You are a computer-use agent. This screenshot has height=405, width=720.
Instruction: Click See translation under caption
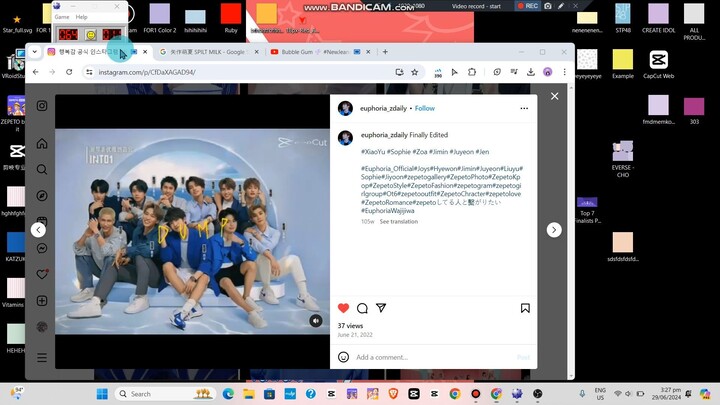(x=399, y=221)
